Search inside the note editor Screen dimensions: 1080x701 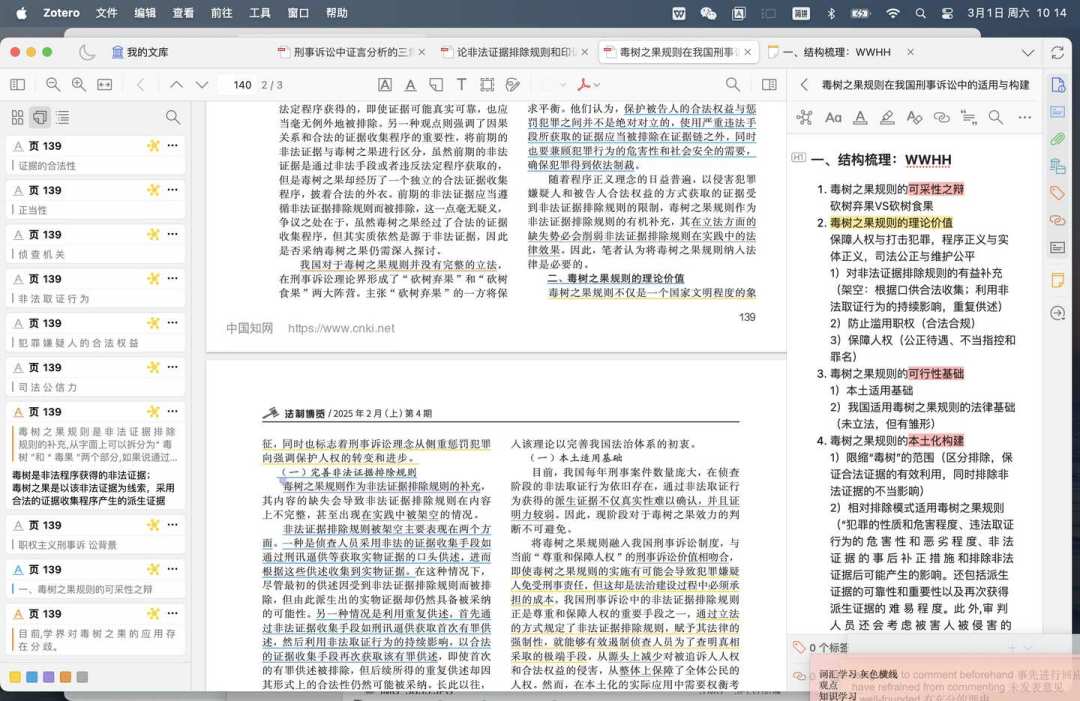coord(995,117)
